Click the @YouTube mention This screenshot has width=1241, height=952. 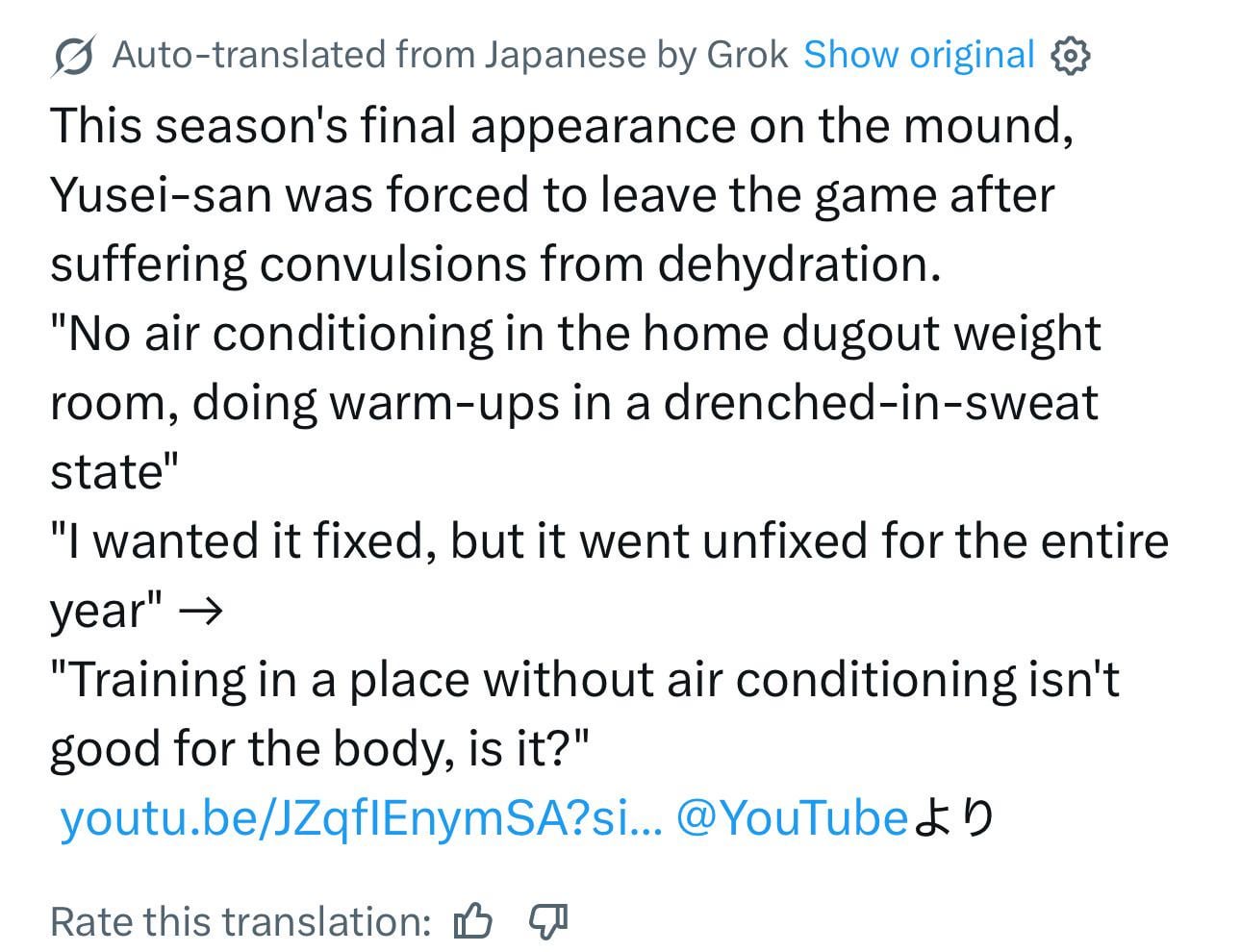tap(791, 817)
